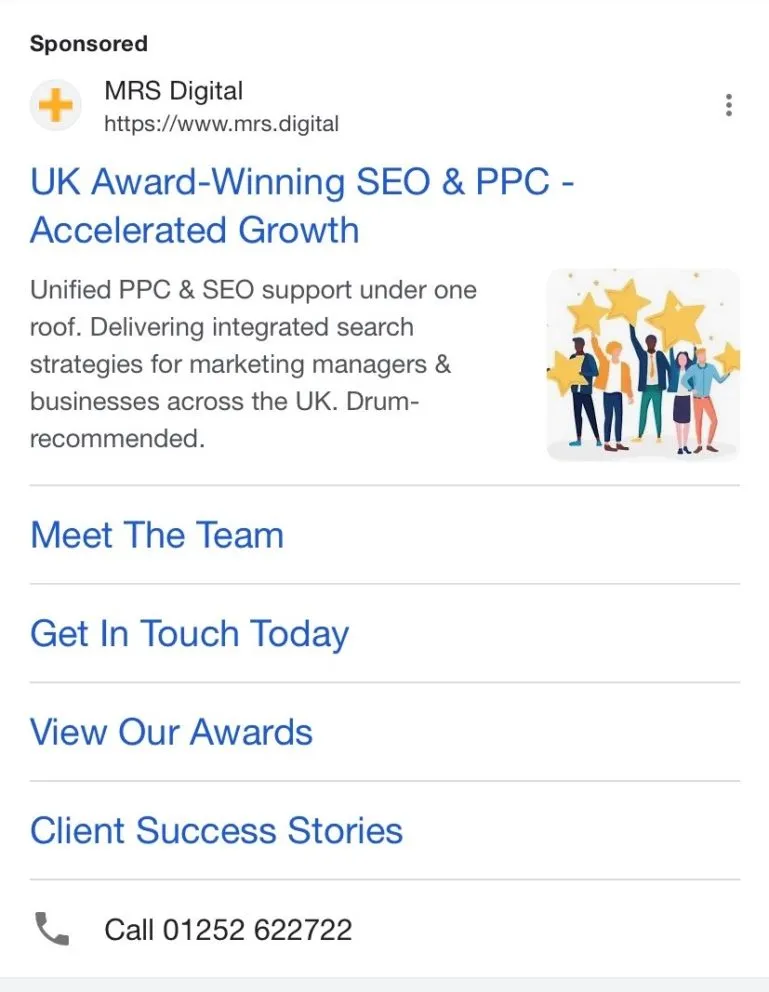
Task: Click the Accelerated Growth headline line
Action: (195, 230)
